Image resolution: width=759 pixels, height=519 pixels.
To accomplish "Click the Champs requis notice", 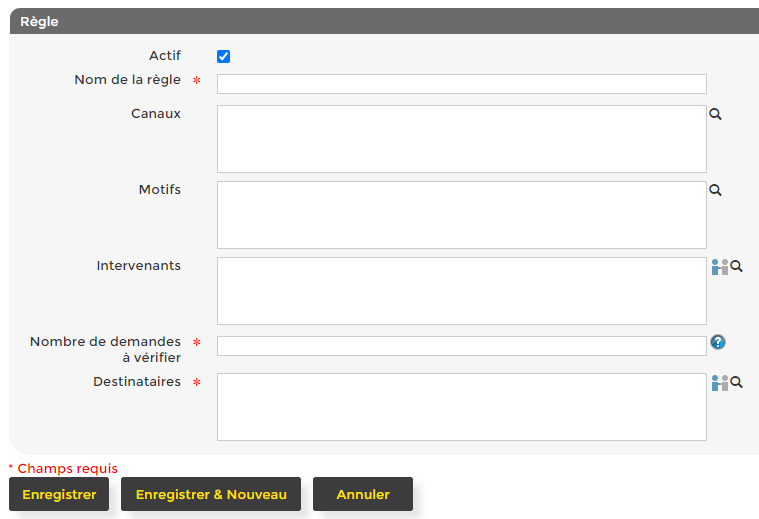I will tap(63, 468).
